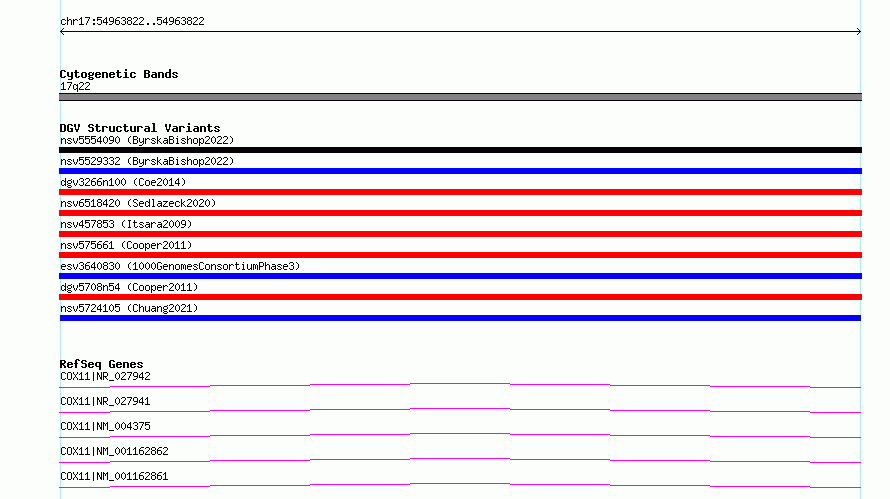
Task: Click the left arrowhead of the coordinate ruler
Action: pos(62,32)
